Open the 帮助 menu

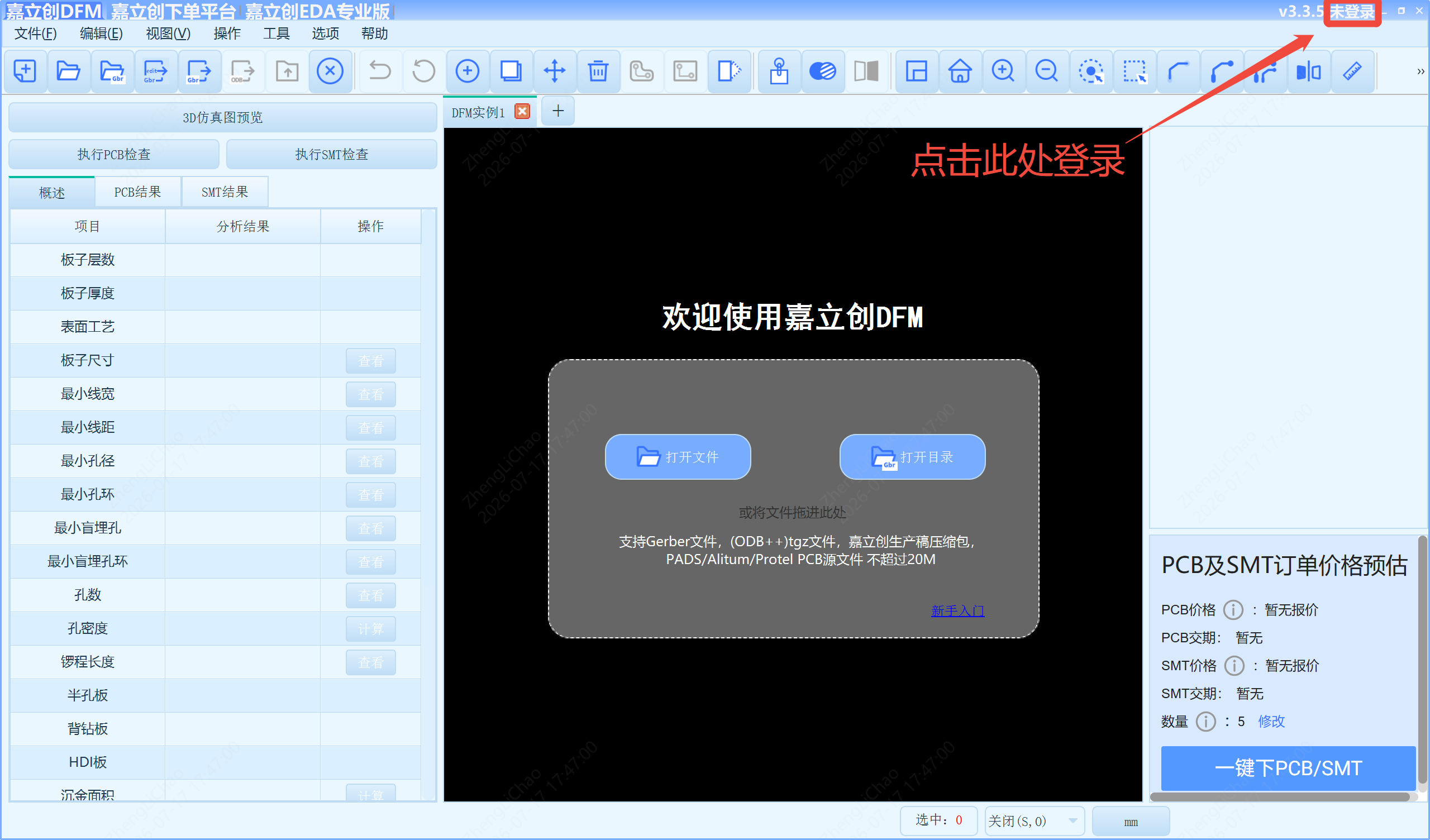tap(374, 34)
